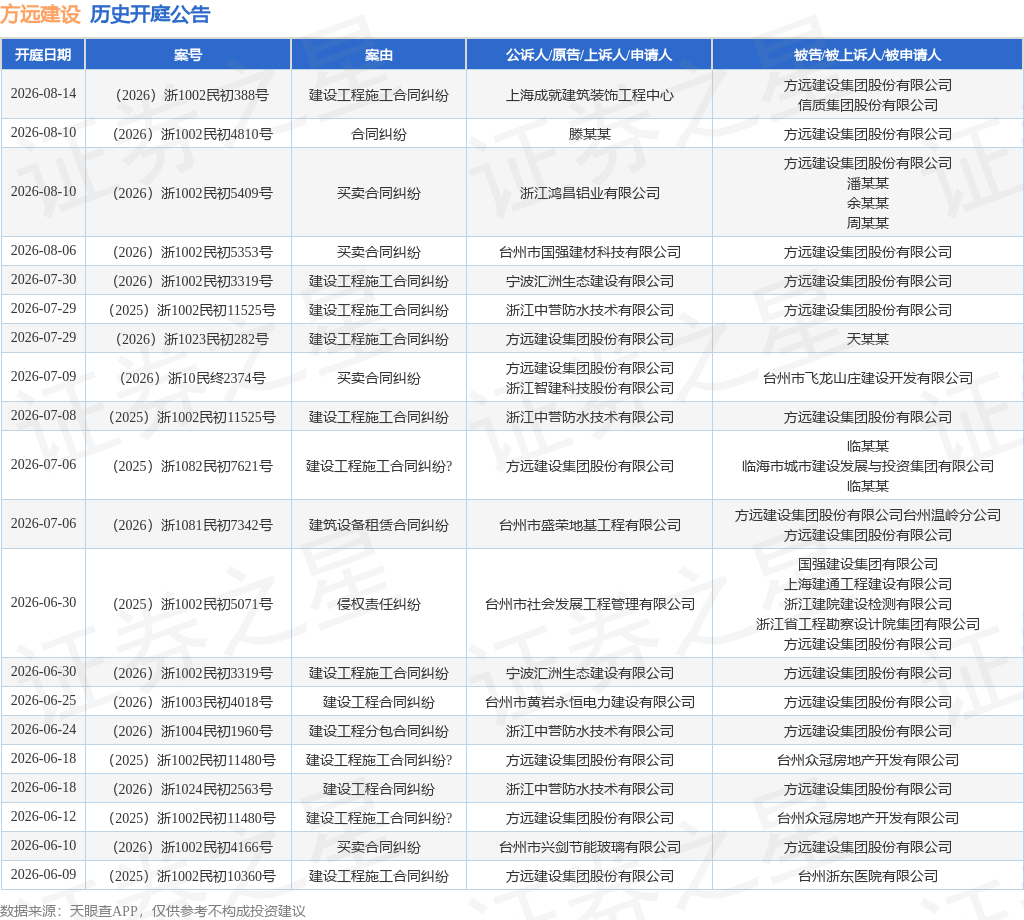Screen dimensions: 1024x920
Task: Click the 被告/被上诉人/被申请人 header
Action: (x=867, y=55)
